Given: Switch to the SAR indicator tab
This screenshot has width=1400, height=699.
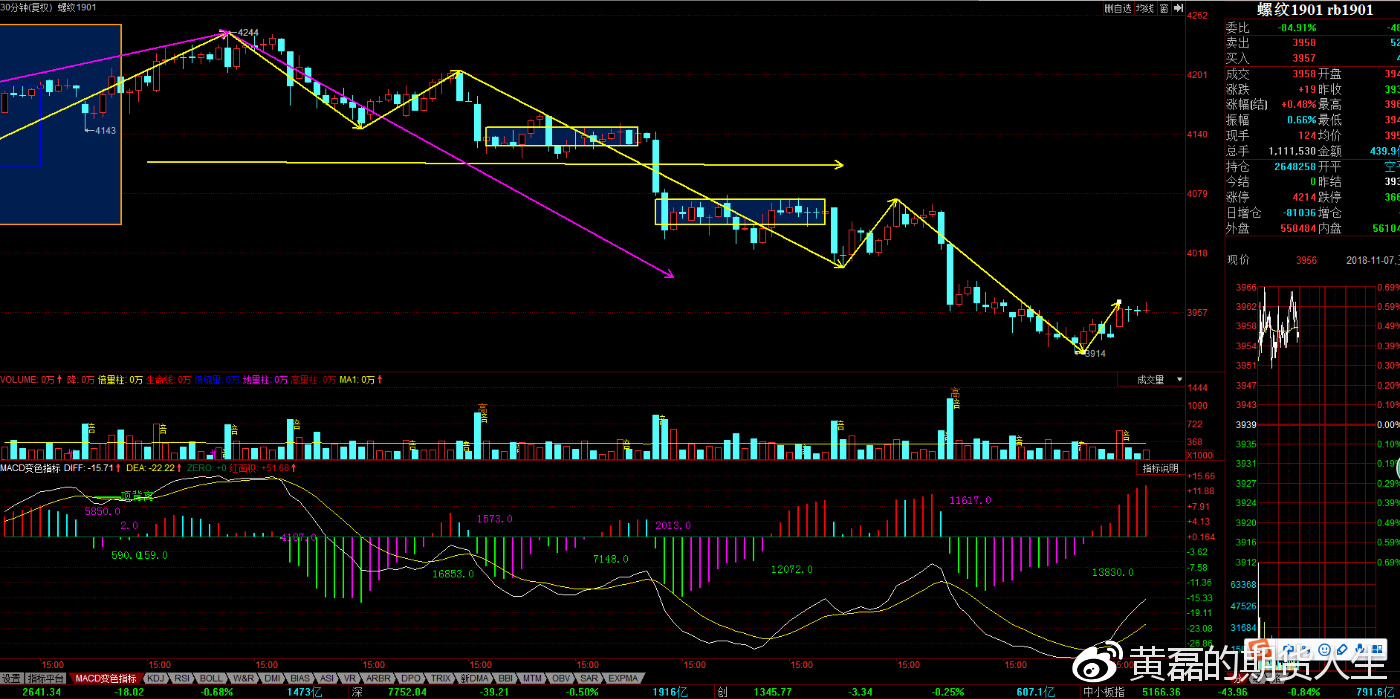Looking at the screenshot, I should (590, 678).
